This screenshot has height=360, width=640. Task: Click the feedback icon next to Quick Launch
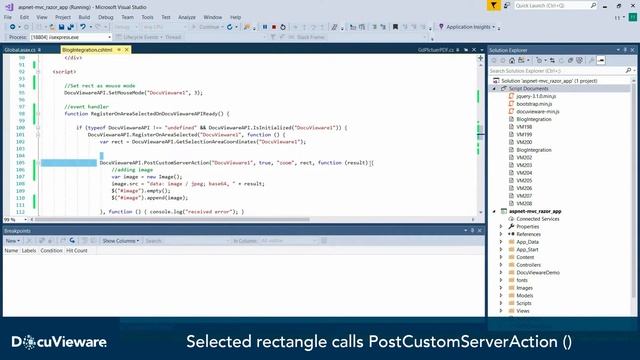click(x=507, y=5)
